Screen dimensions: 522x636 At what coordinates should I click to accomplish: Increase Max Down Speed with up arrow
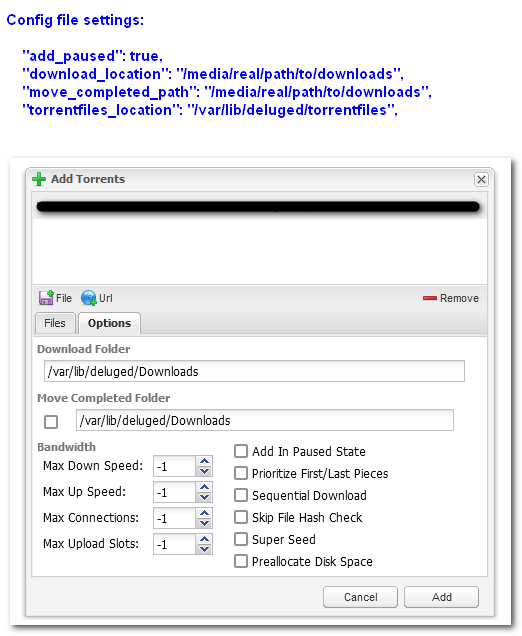[x=204, y=461]
